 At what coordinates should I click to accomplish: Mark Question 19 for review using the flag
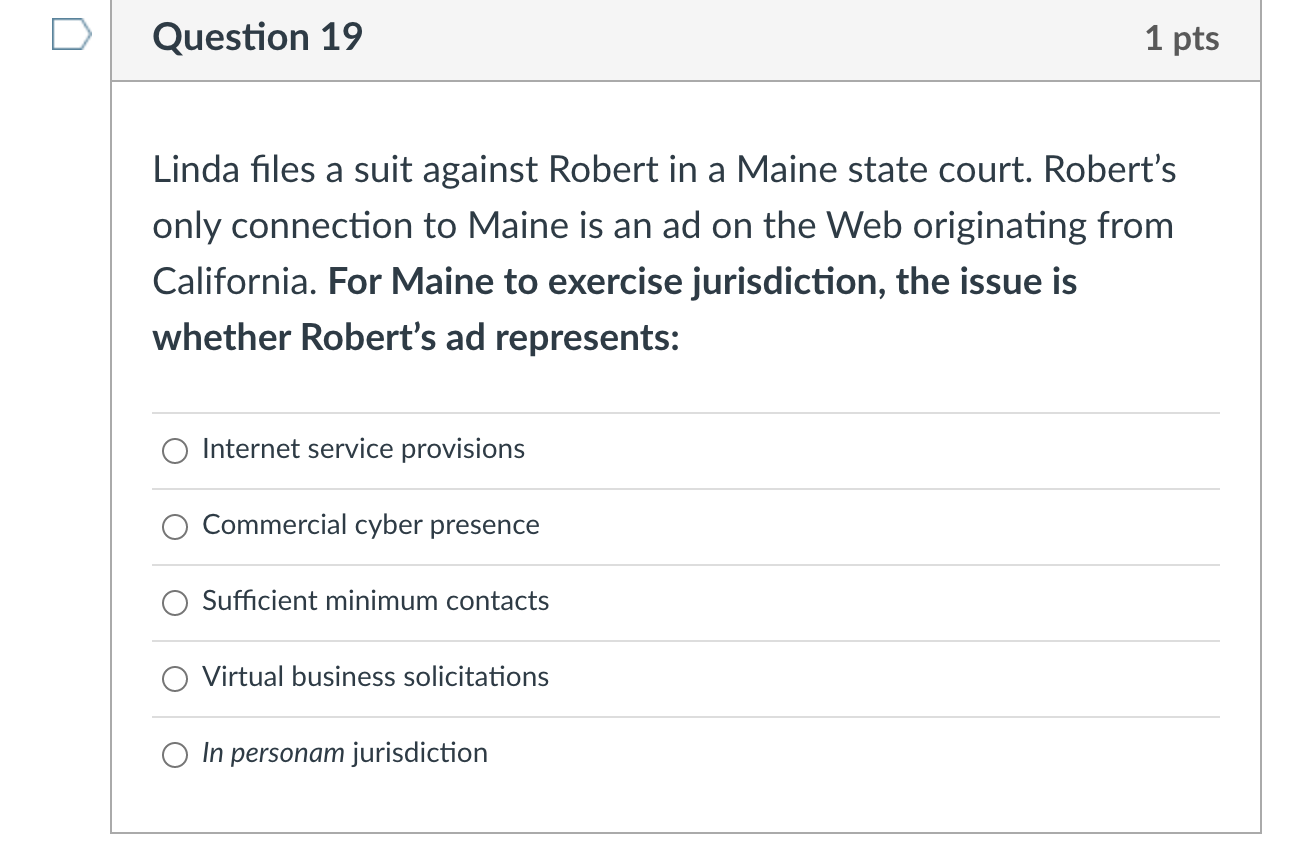coord(70,33)
